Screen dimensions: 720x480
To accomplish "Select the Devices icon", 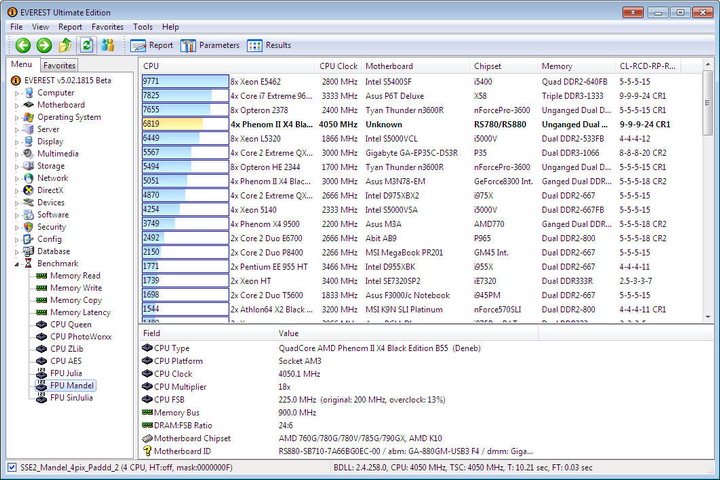I will click(x=29, y=202).
